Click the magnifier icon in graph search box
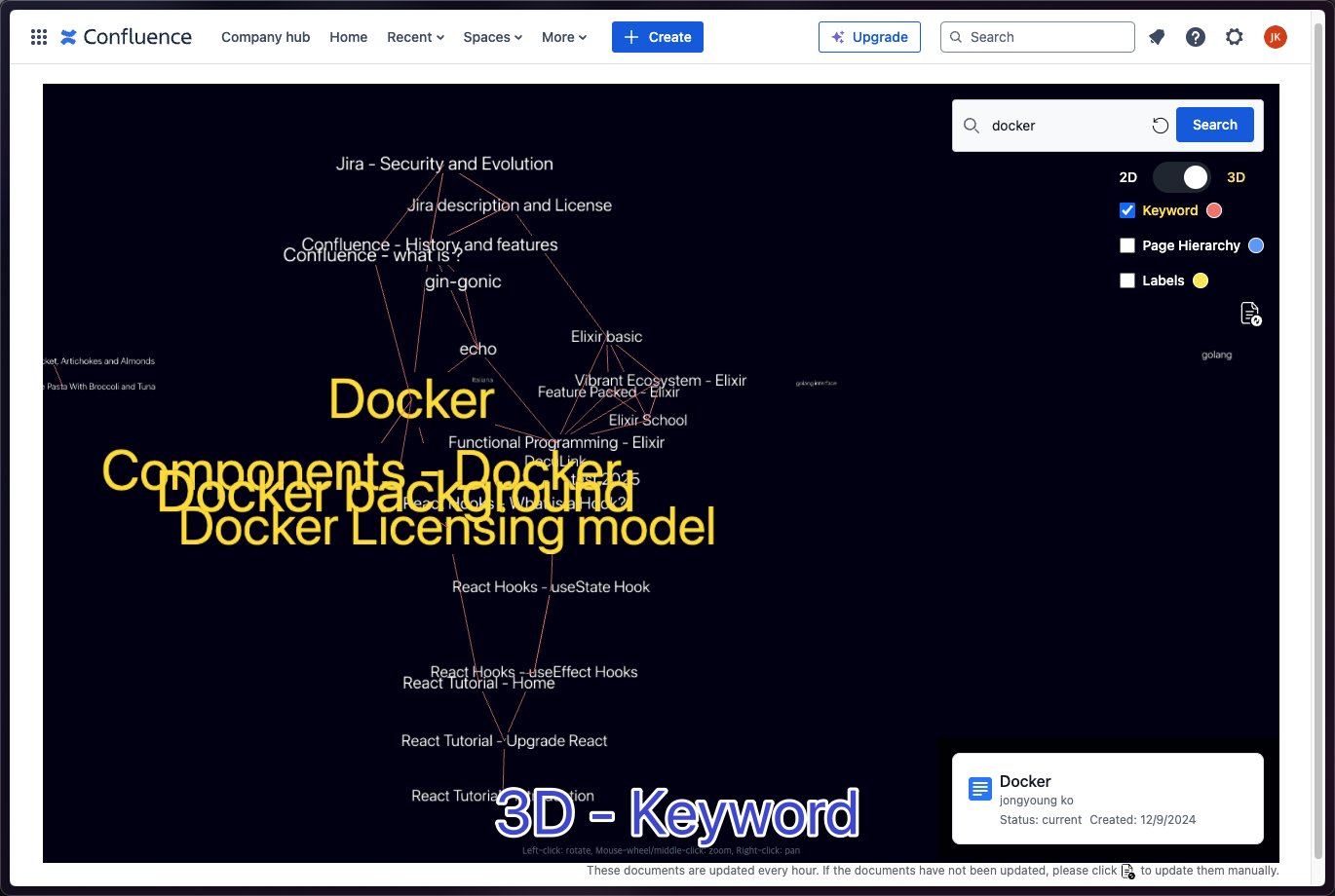The height and width of the screenshot is (896, 1335). coord(972,126)
